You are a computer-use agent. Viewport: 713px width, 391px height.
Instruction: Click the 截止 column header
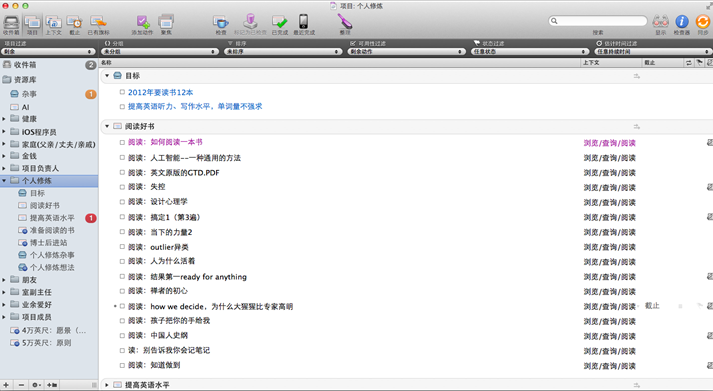point(662,63)
